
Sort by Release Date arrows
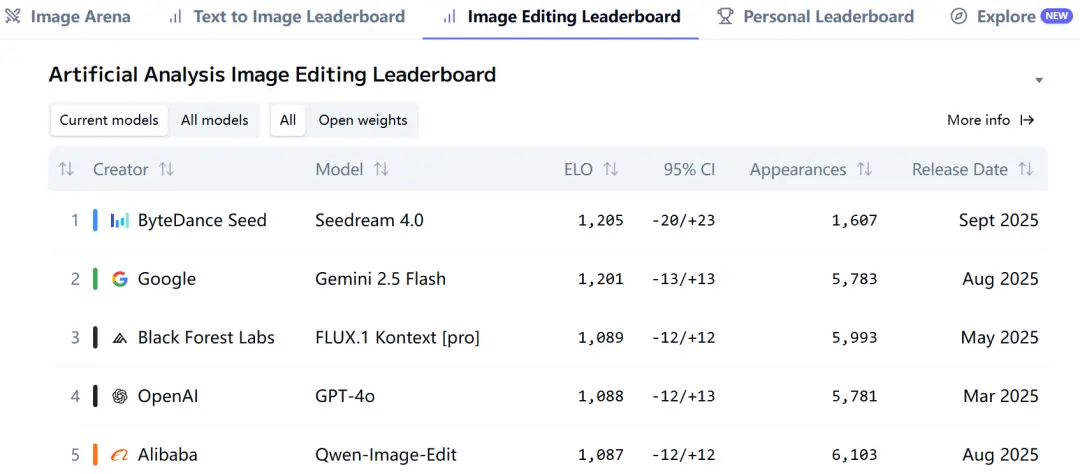pos(1026,170)
